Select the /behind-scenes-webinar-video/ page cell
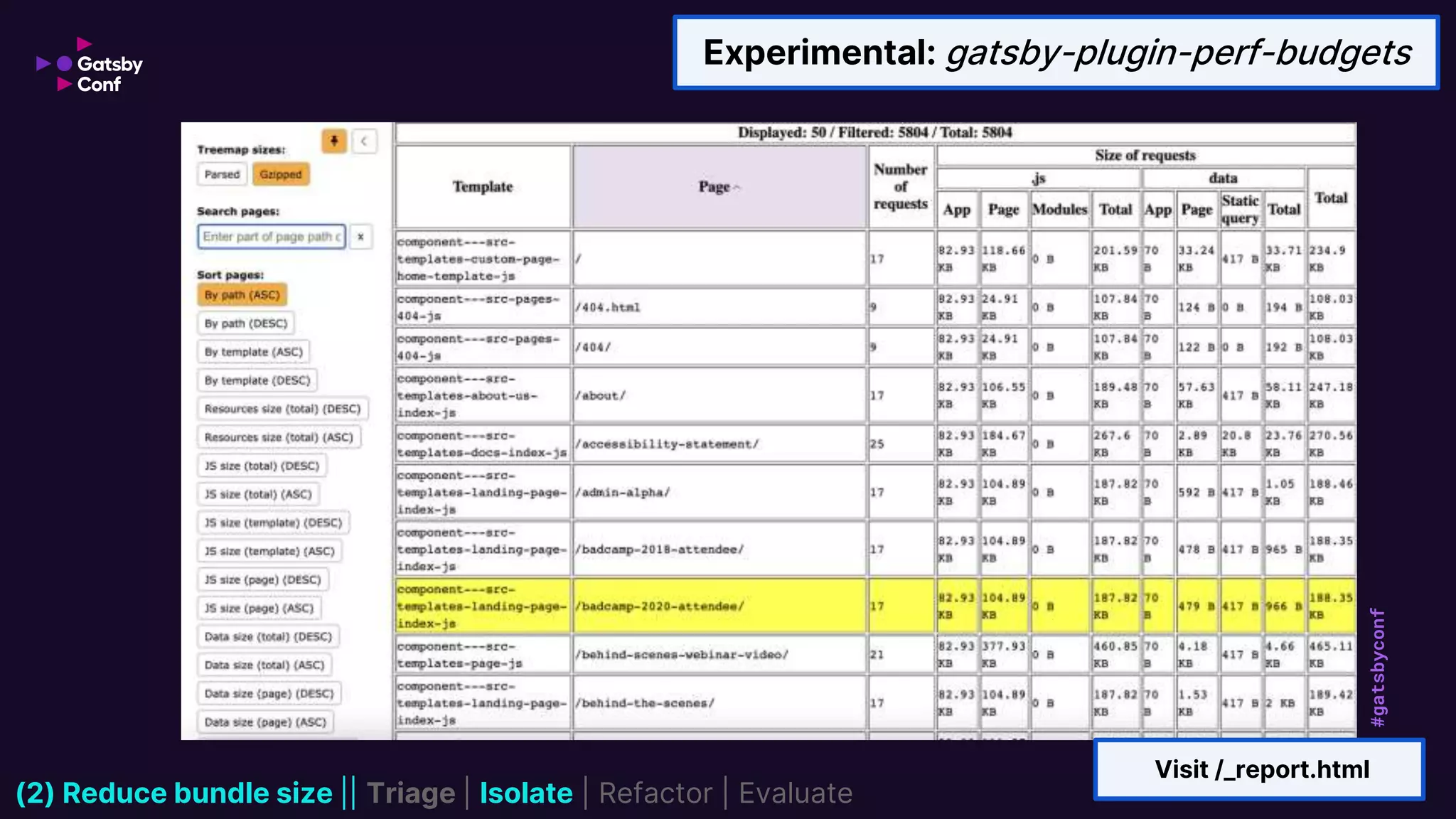This screenshot has height=819, width=1456. click(719, 655)
